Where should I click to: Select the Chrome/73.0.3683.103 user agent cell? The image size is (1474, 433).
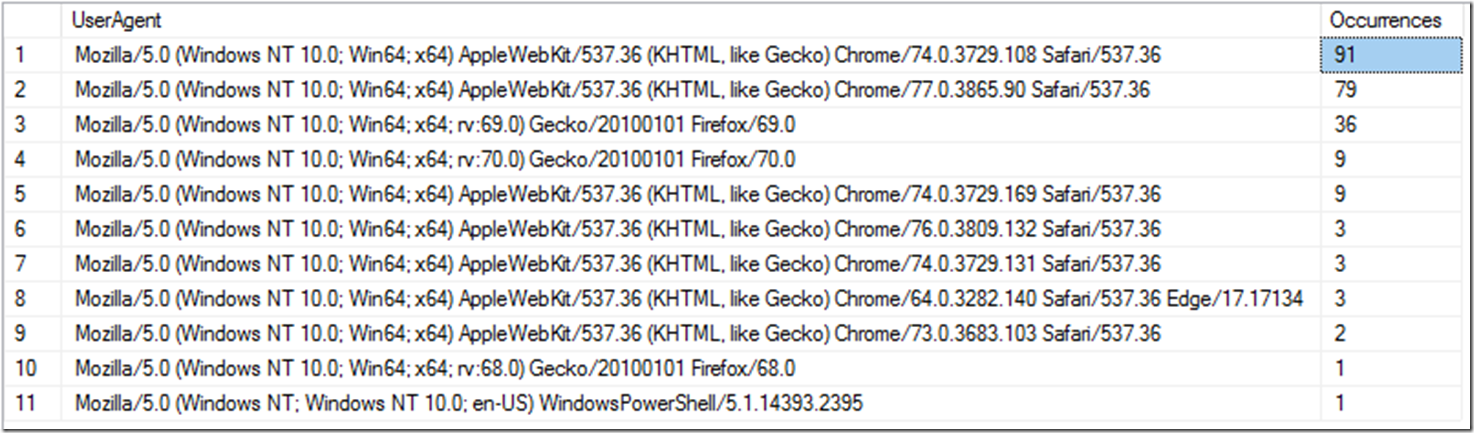(x=617, y=334)
